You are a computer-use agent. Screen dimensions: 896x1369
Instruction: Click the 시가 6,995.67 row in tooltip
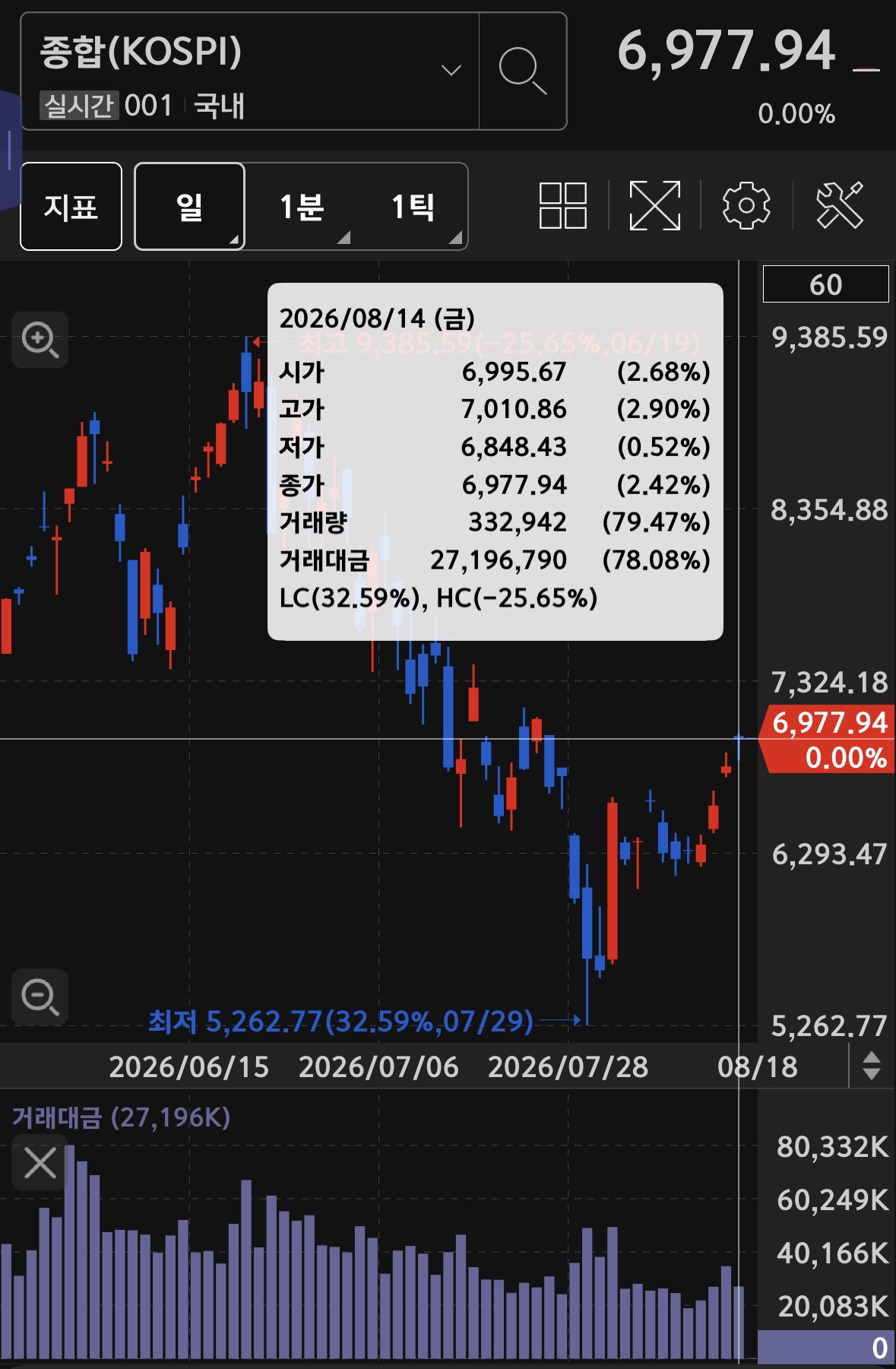(495, 372)
